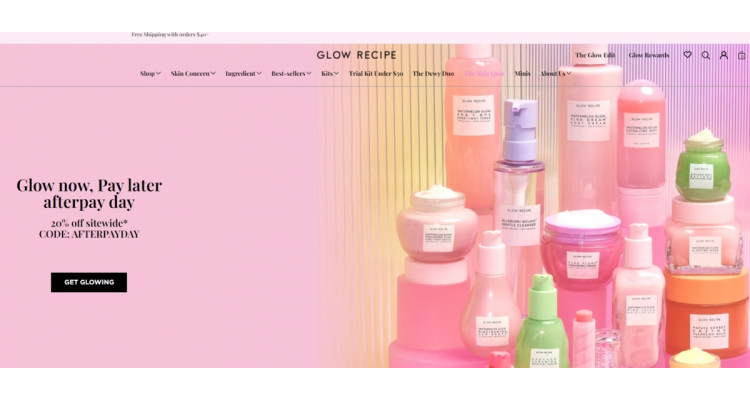This screenshot has height=400, width=750.
Task: Click the Get Glowing button
Action: point(89,282)
